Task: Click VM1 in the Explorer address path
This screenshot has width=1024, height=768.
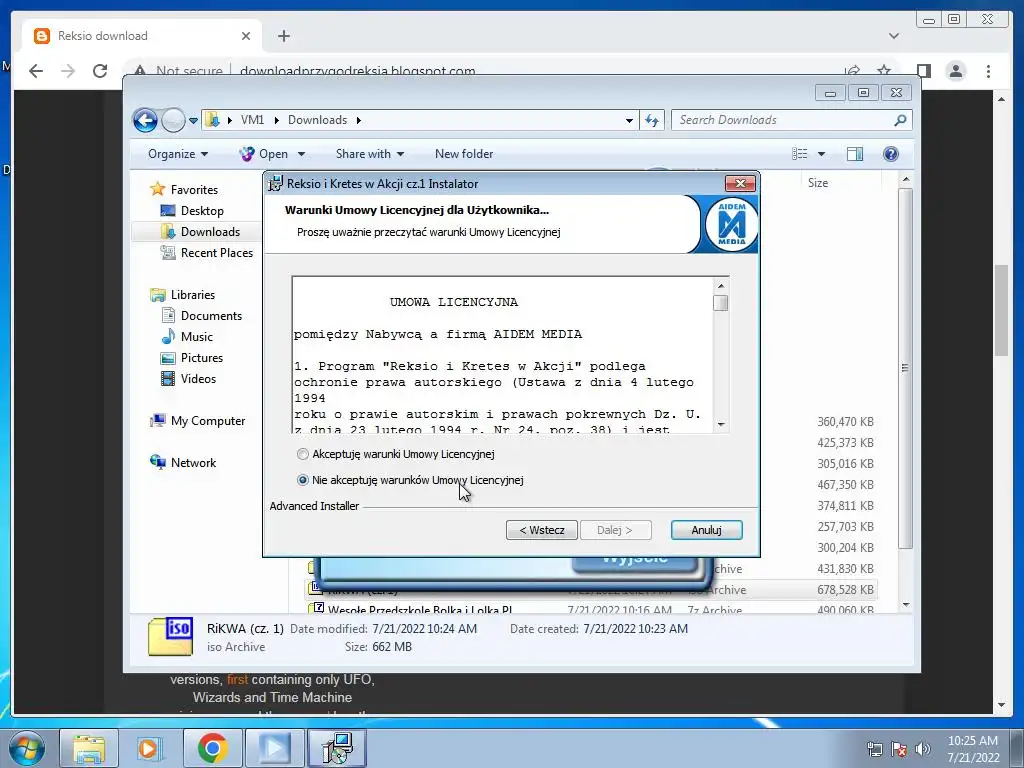Action: tap(252, 120)
